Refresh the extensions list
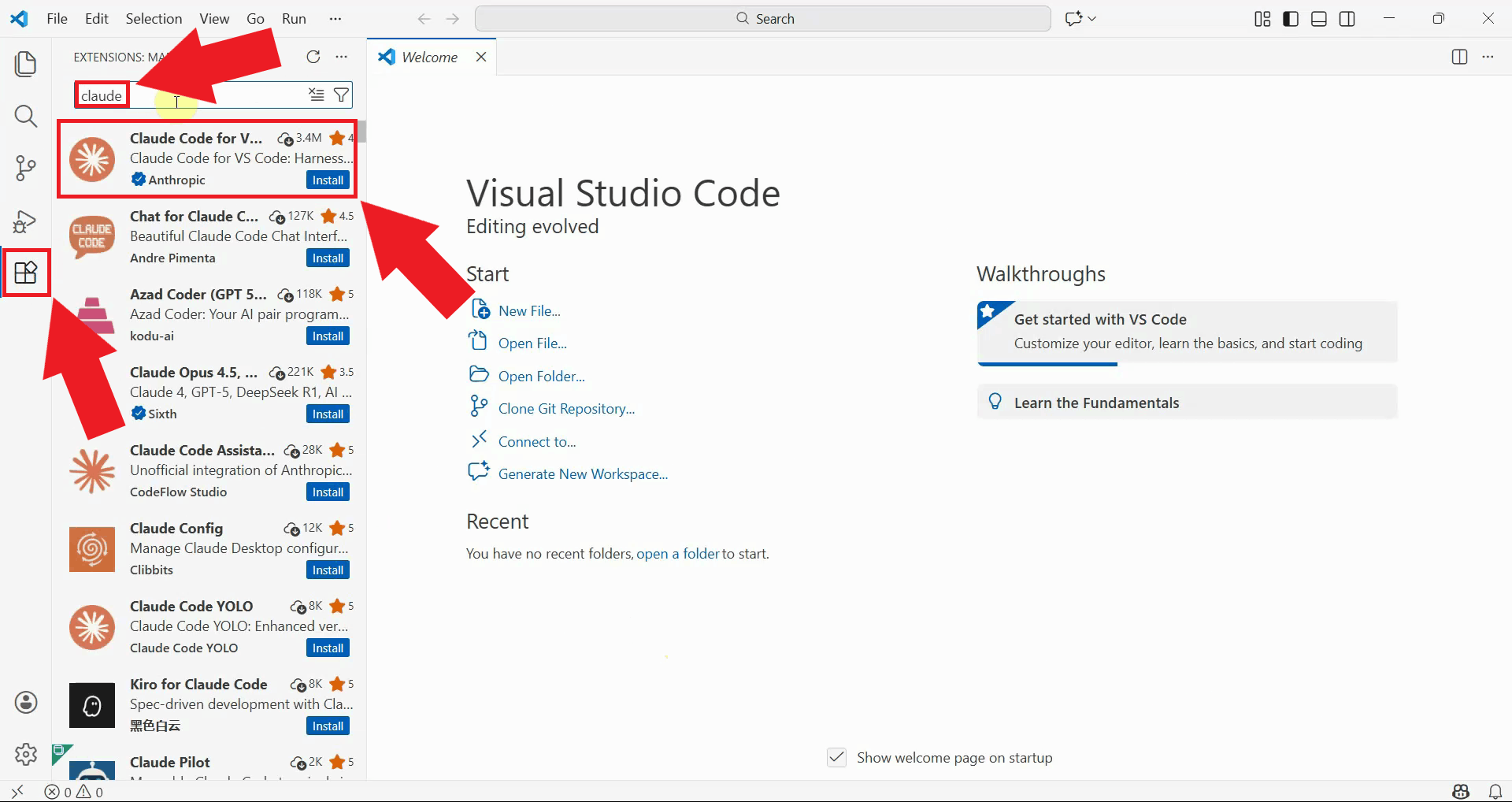The image size is (1512, 802). point(313,57)
